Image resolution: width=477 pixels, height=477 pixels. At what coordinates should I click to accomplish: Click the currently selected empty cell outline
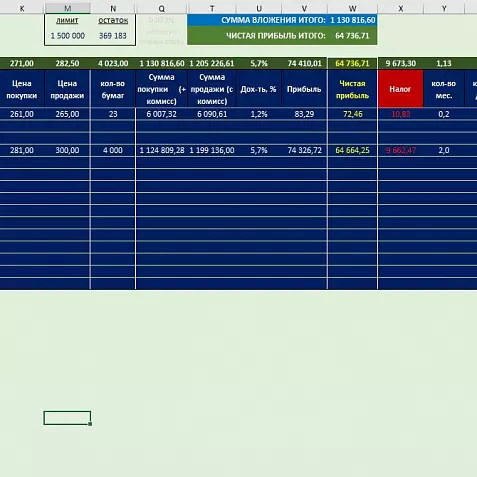tap(67, 418)
